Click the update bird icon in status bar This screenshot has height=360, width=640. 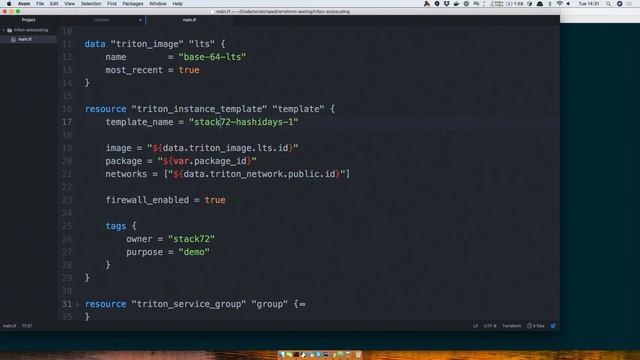point(553,326)
